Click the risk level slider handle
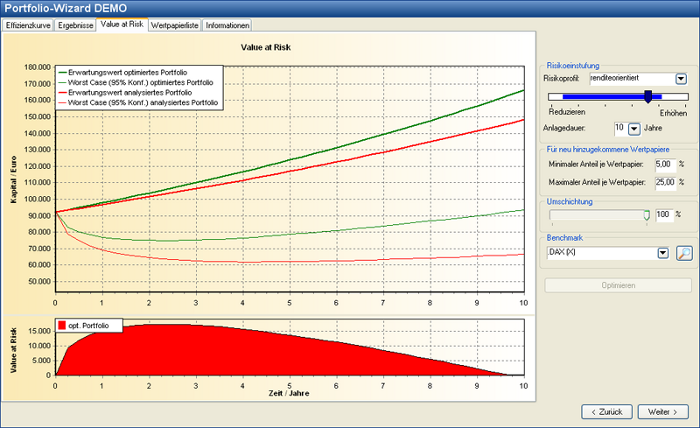The width and height of the screenshot is (700, 428). [x=648, y=97]
